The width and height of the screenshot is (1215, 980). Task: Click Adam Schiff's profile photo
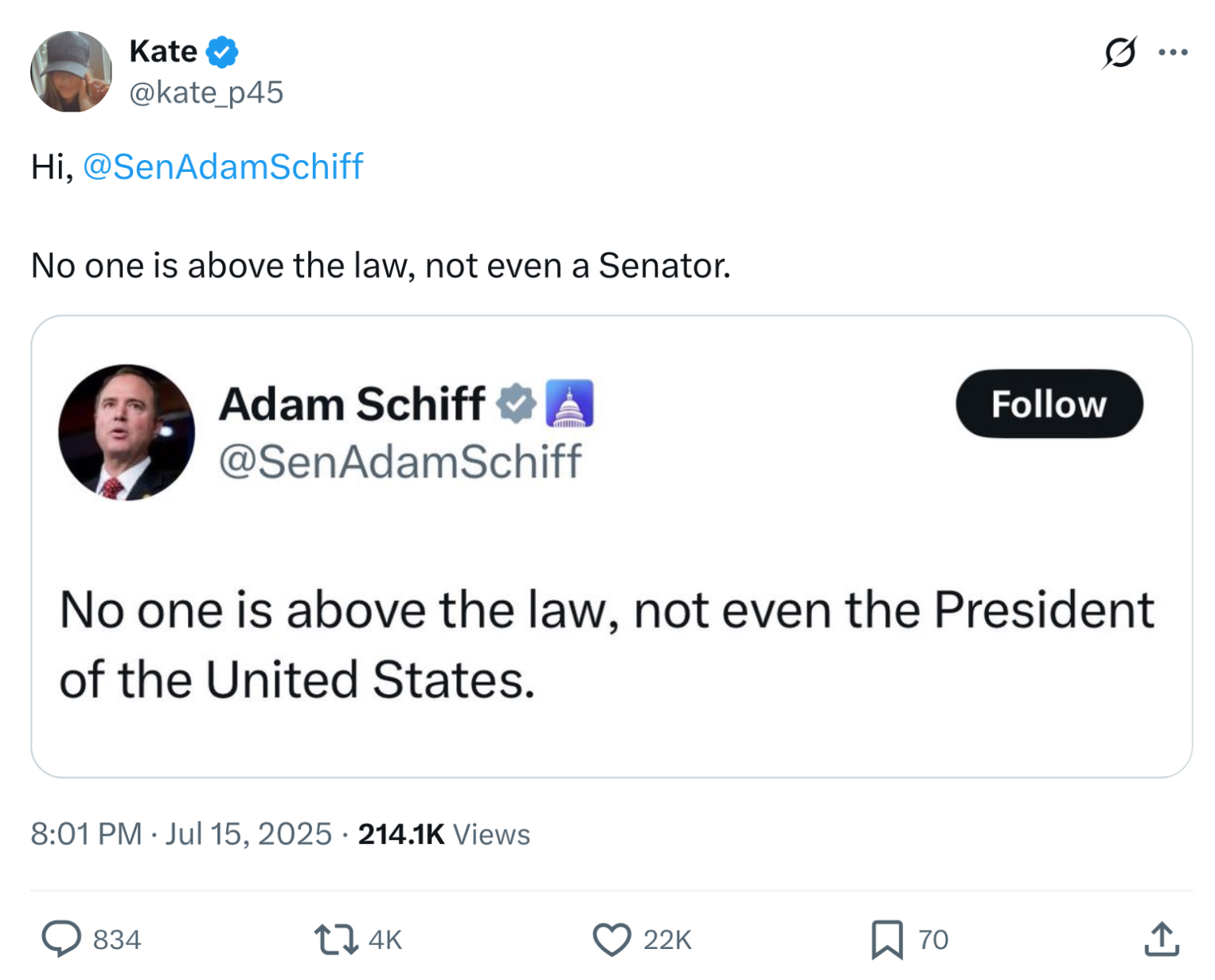pyautogui.click(x=127, y=432)
